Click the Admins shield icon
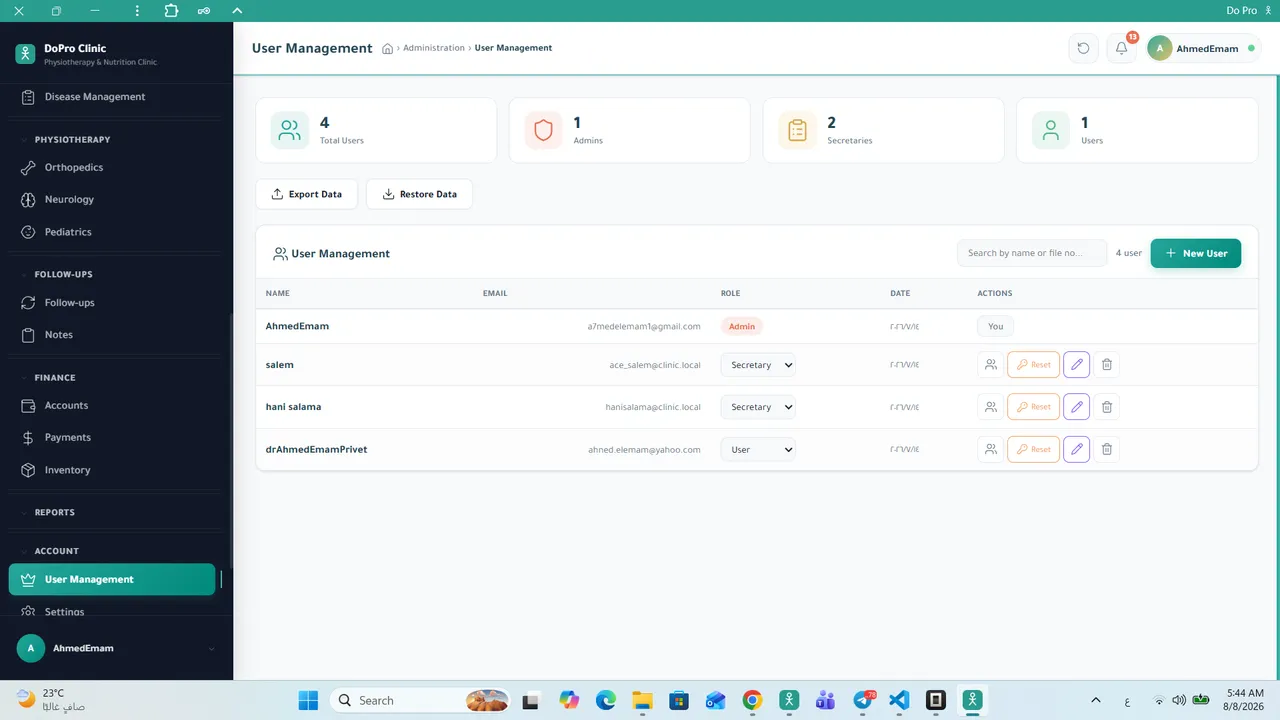Viewport: 1280px width, 720px height. [543, 130]
